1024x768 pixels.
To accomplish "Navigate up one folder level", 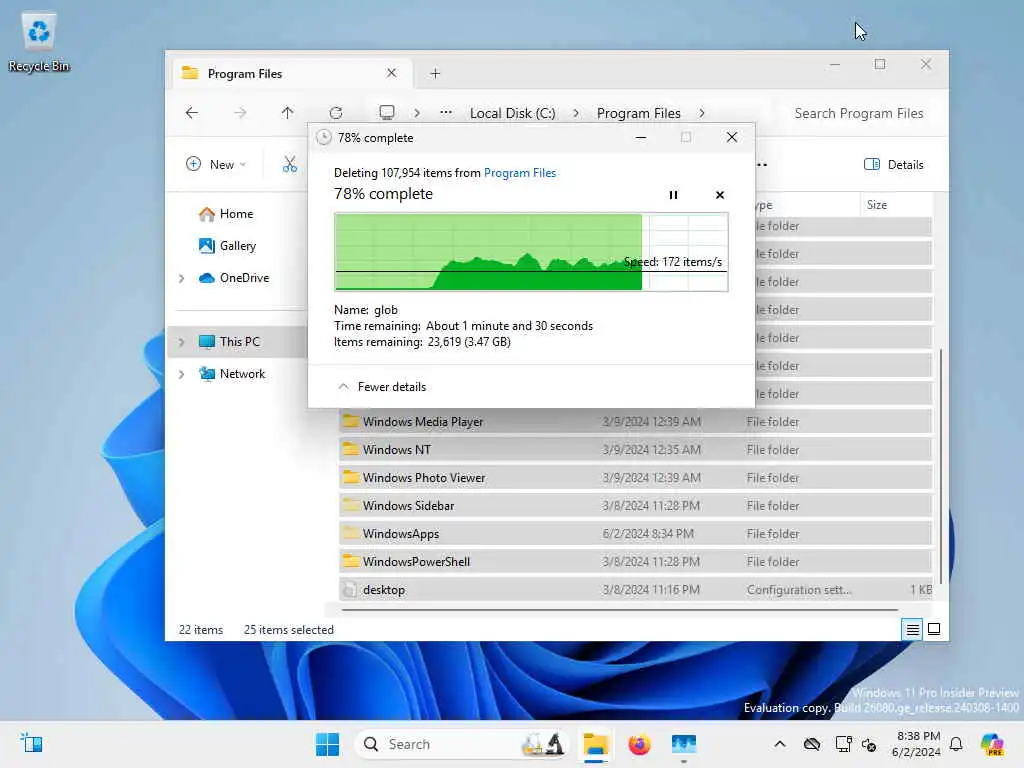I will coord(287,112).
